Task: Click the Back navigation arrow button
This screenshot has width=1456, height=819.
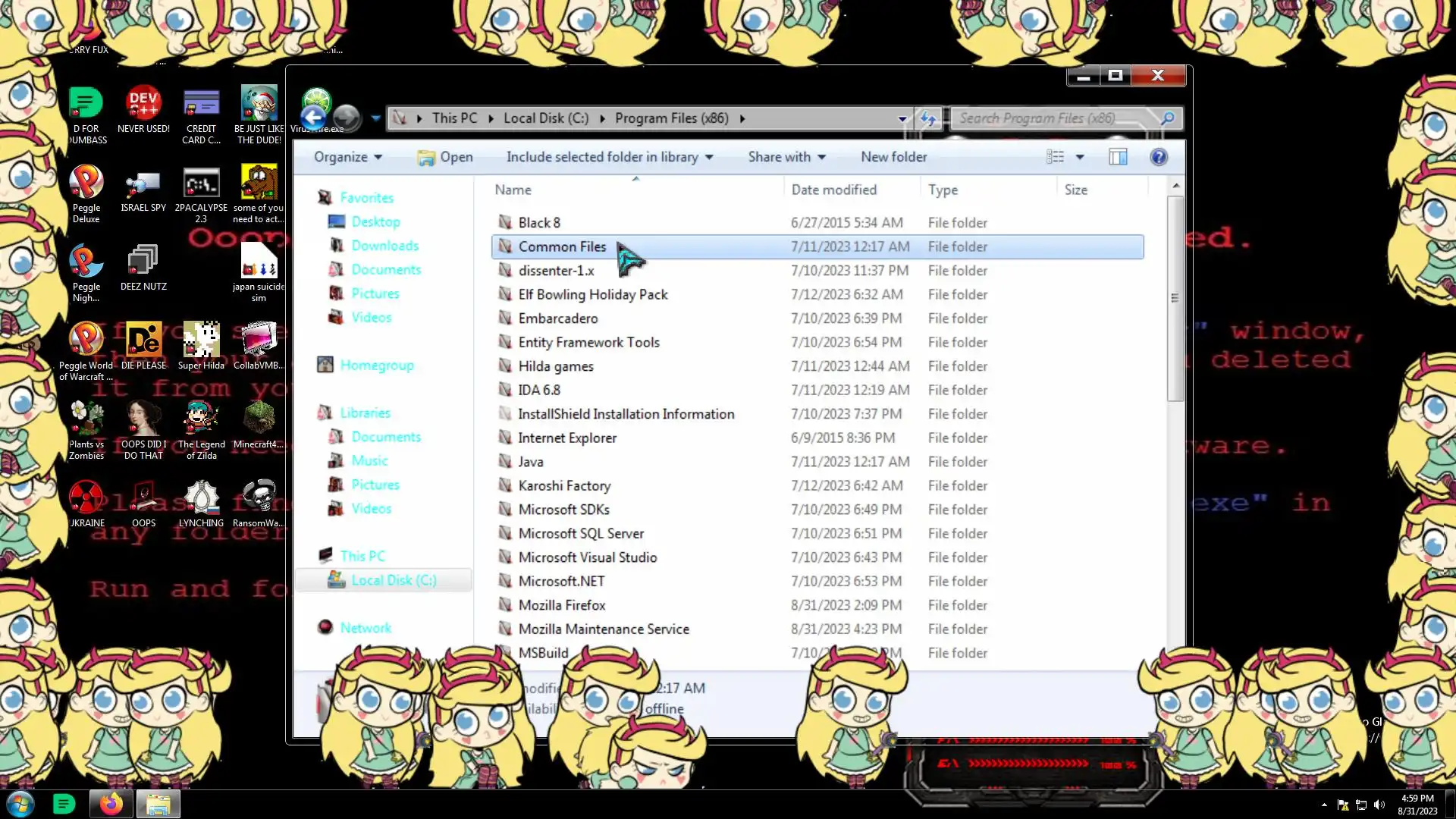Action: coord(313,118)
